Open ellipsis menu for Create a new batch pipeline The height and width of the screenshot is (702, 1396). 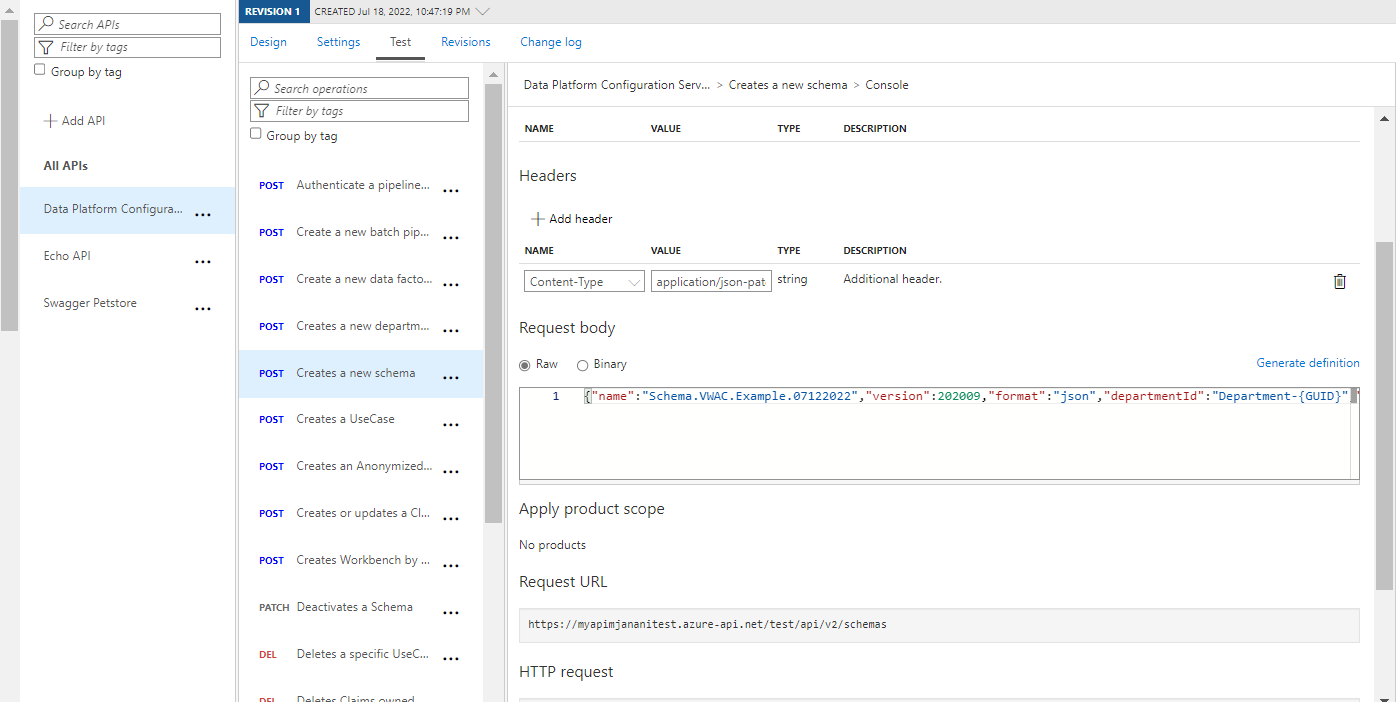[451, 238]
